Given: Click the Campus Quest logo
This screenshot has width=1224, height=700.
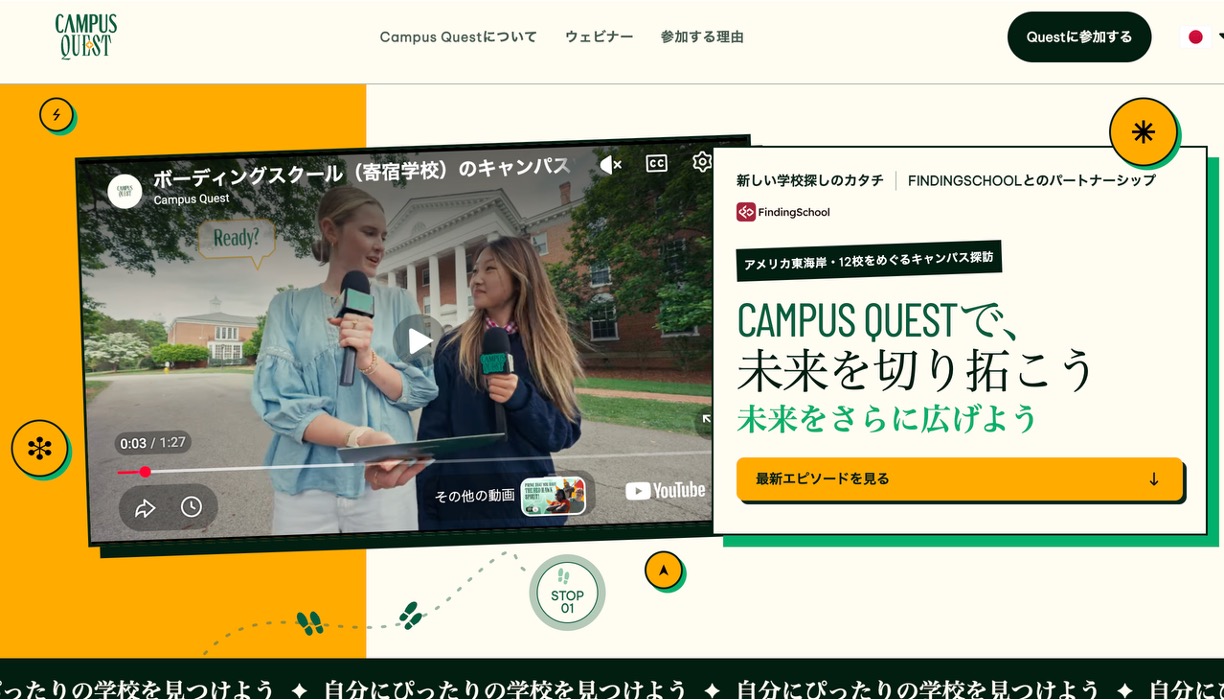Looking at the screenshot, I should pos(86,37).
